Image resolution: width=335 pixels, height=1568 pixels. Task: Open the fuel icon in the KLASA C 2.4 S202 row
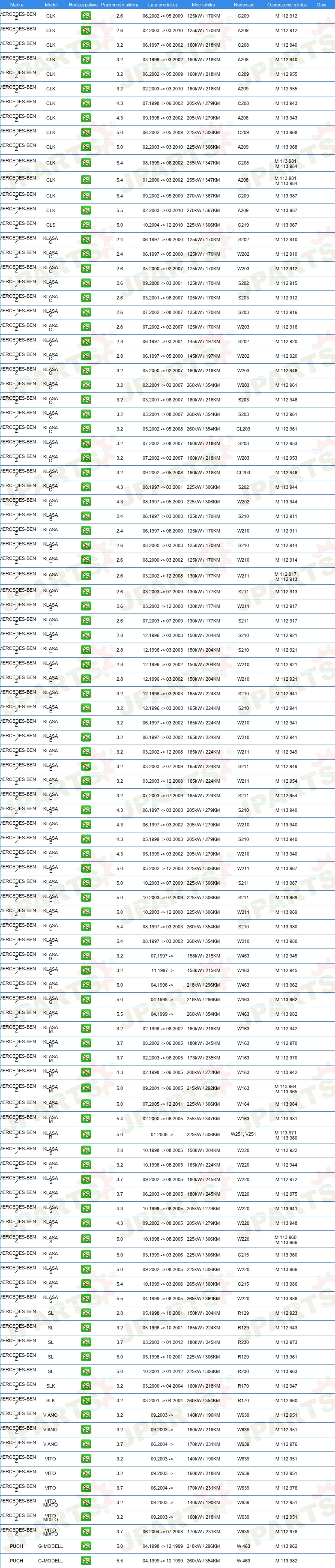[86, 240]
